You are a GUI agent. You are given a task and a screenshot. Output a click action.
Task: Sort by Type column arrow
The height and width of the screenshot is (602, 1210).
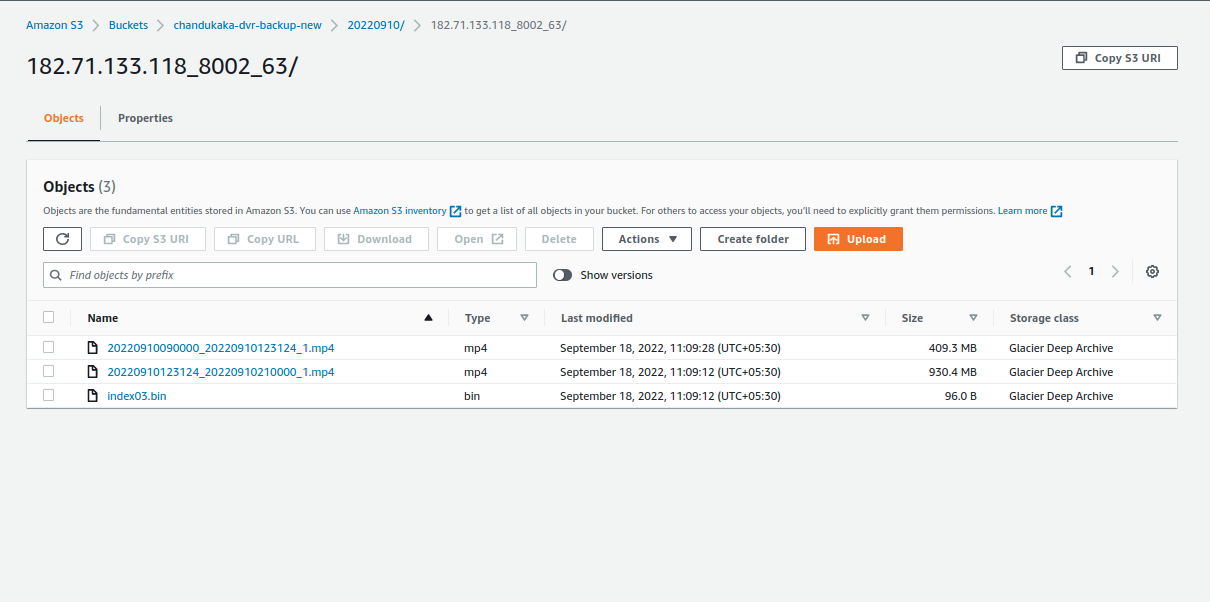tap(524, 318)
